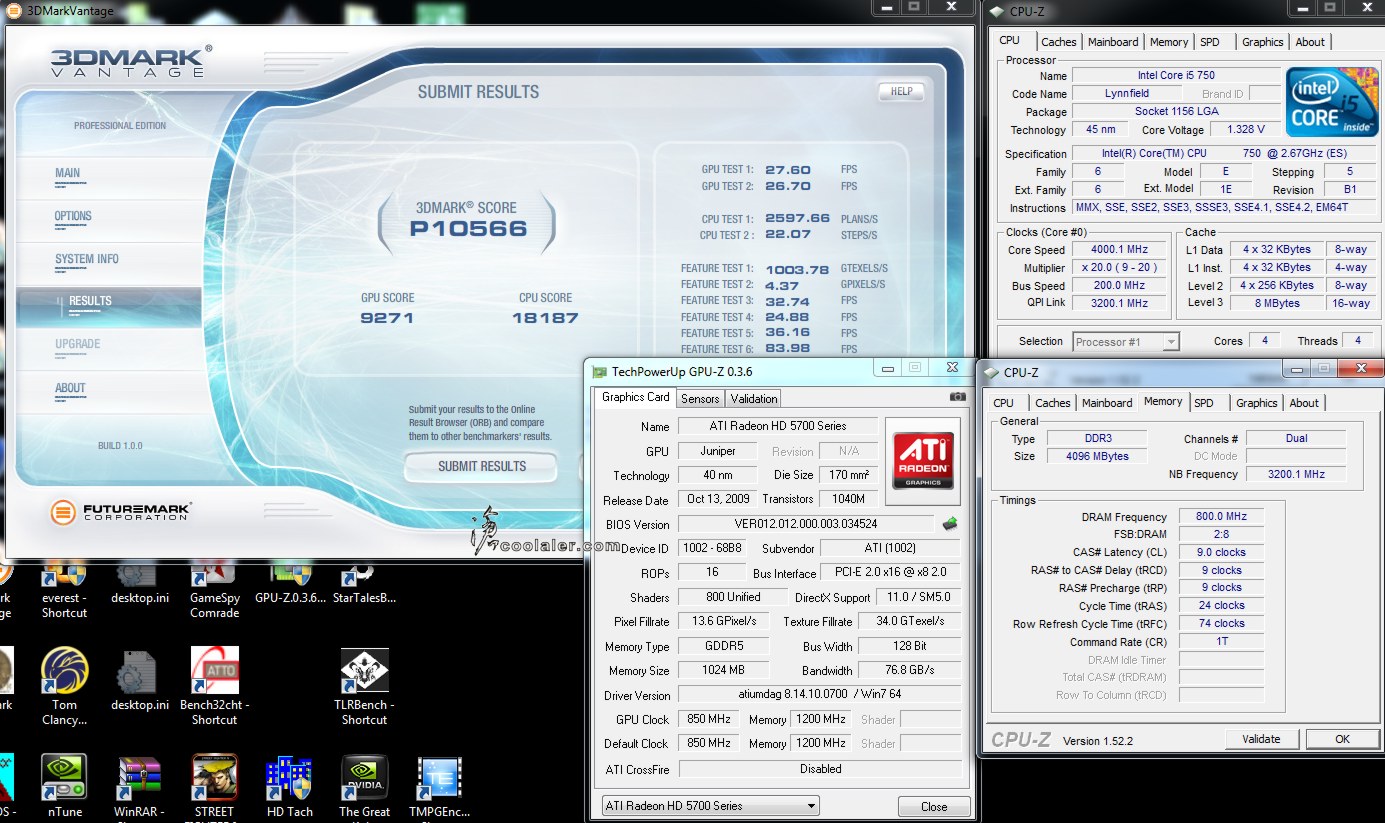Open Mainboard tab in CPU-Z processor window

pyautogui.click(x=1113, y=42)
